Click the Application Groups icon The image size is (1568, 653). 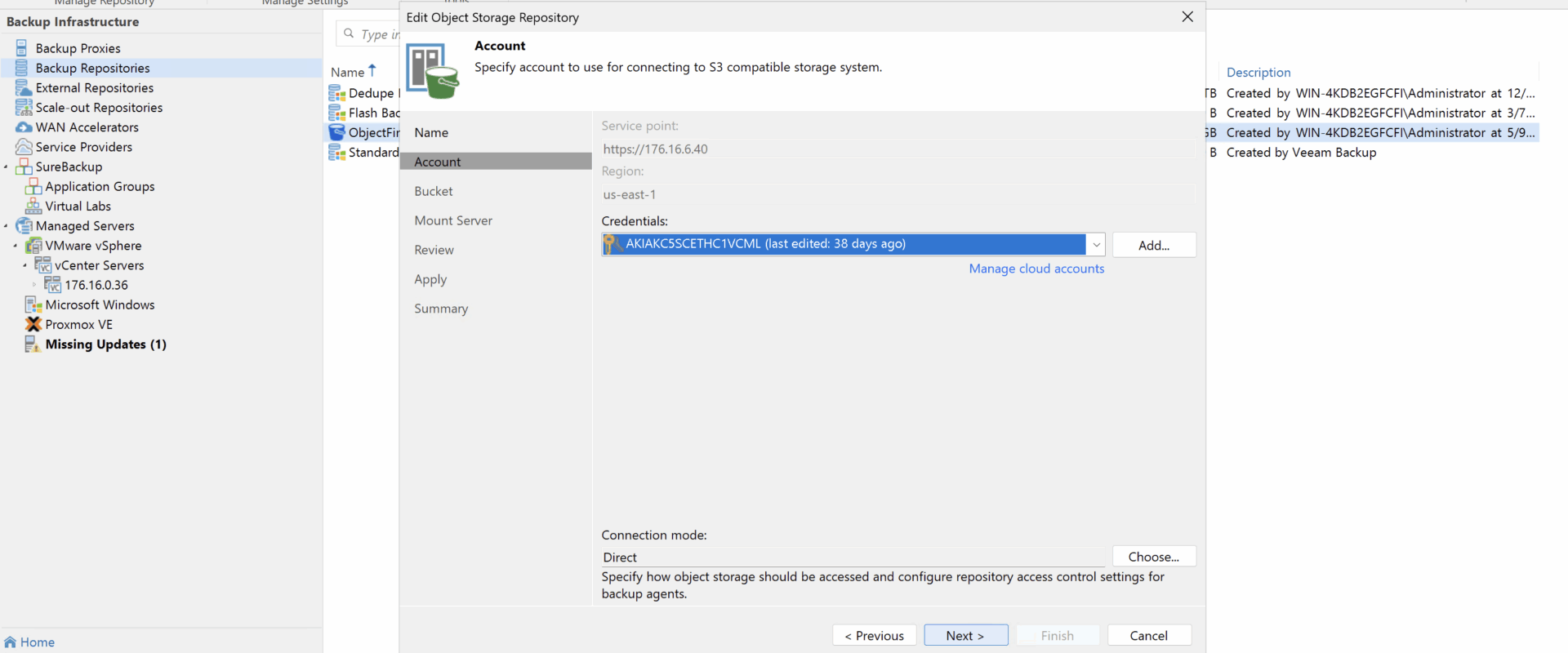[33, 186]
